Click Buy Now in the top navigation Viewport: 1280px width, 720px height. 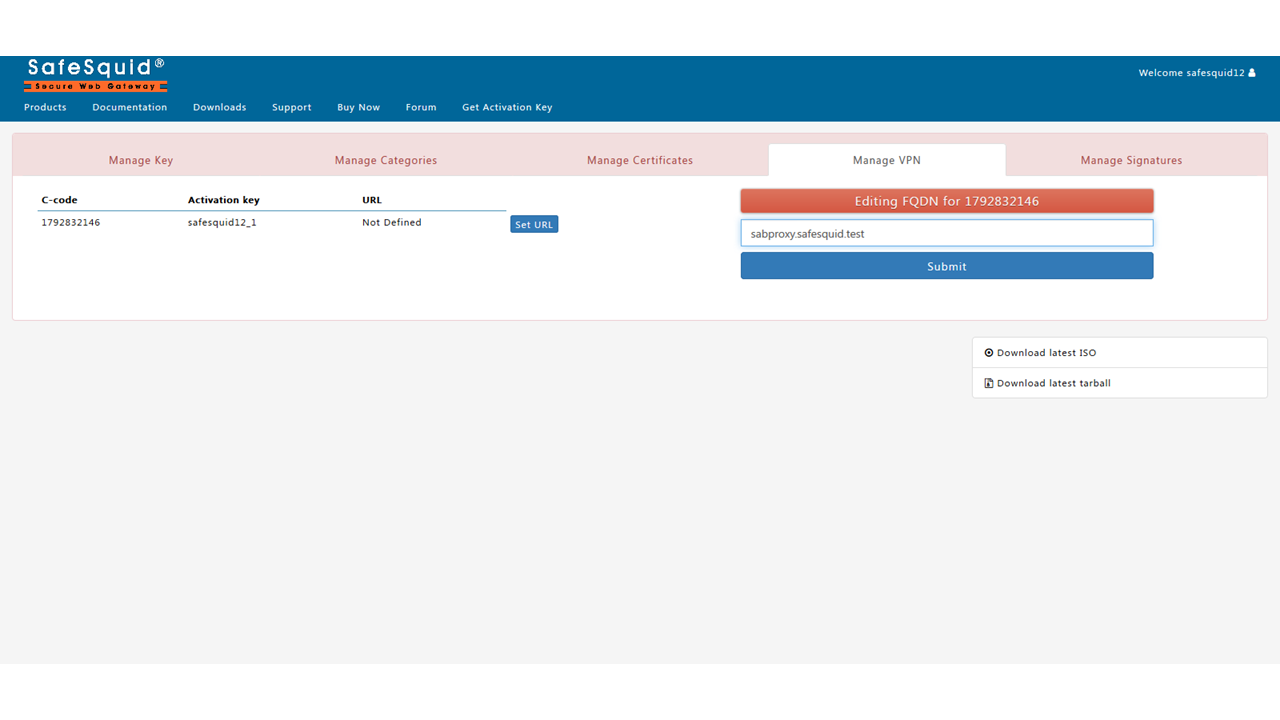click(x=358, y=107)
